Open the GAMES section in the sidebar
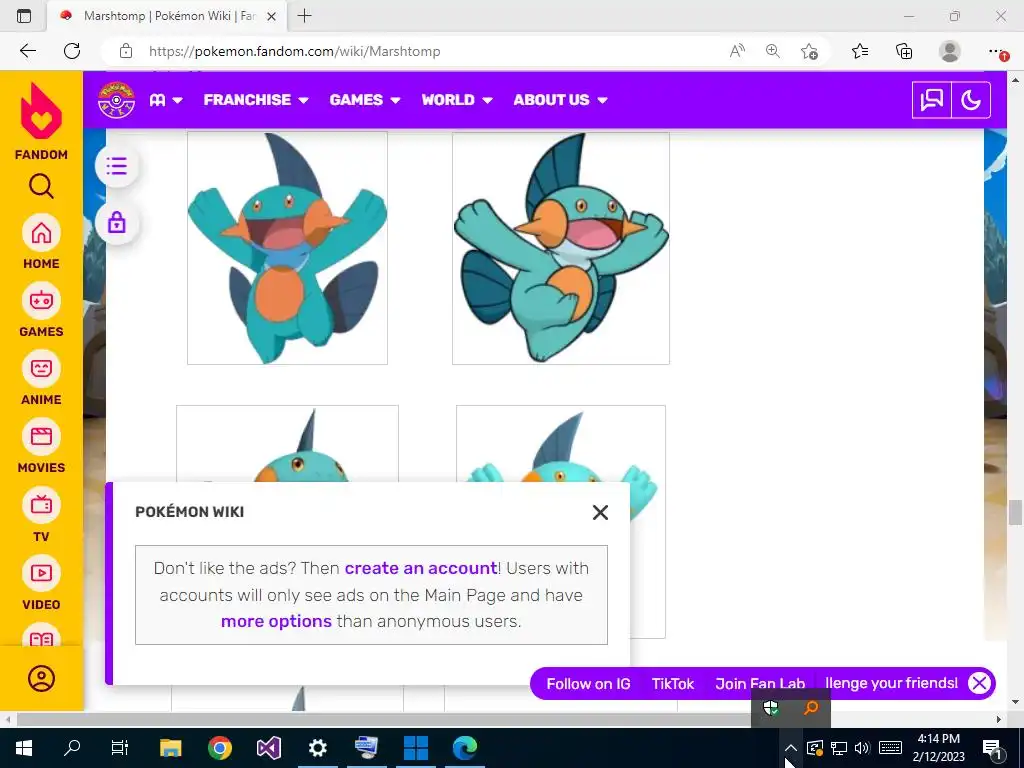Image resolution: width=1024 pixels, height=768 pixels. 41,310
